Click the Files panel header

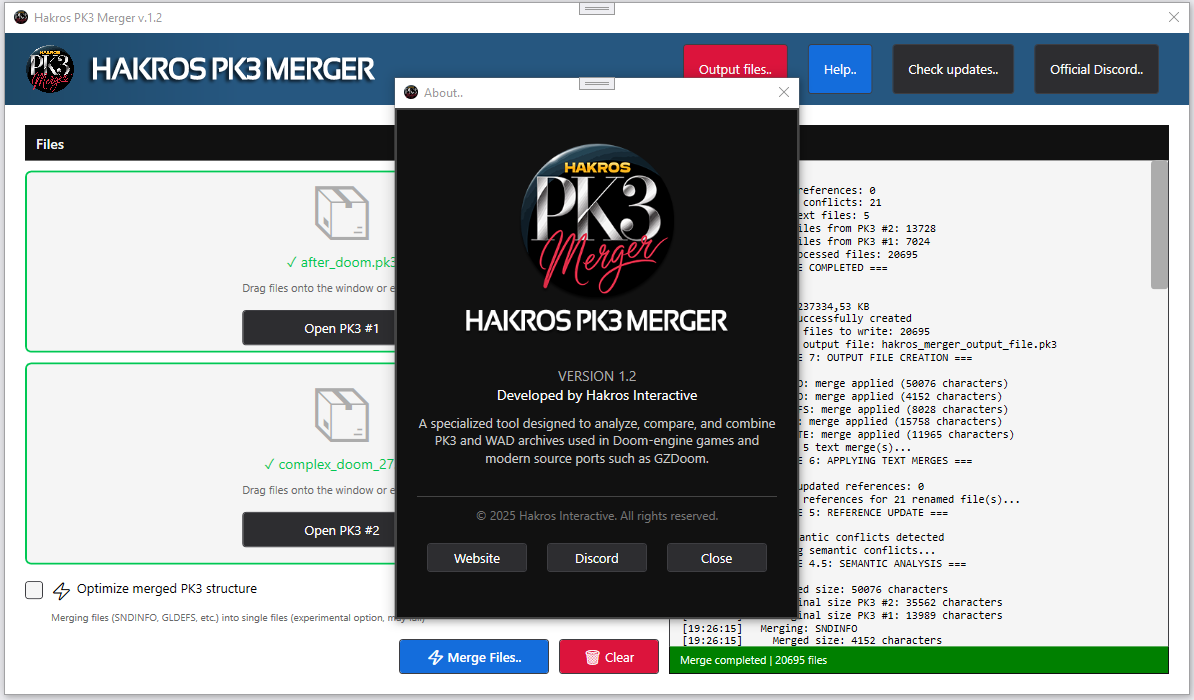click(210, 144)
